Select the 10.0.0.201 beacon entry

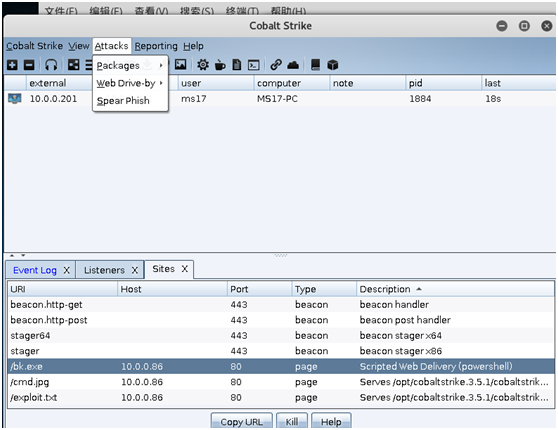pos(280,99)
